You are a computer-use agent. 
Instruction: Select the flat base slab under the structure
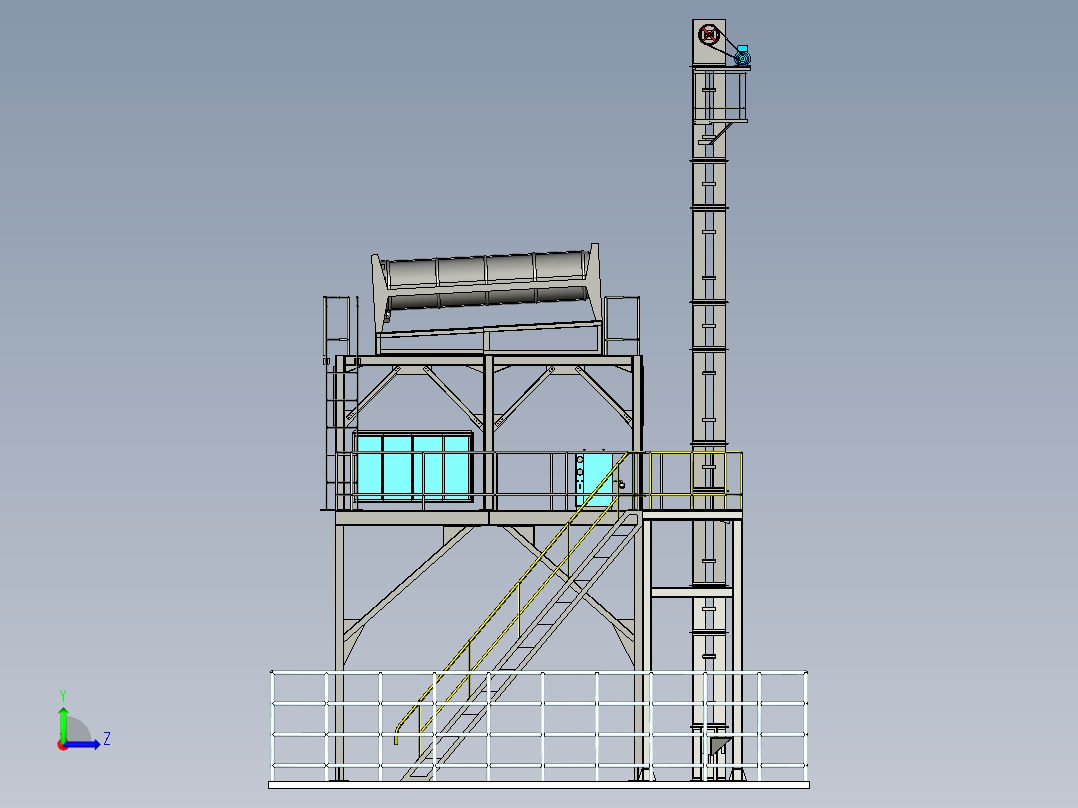pos(539,785)
